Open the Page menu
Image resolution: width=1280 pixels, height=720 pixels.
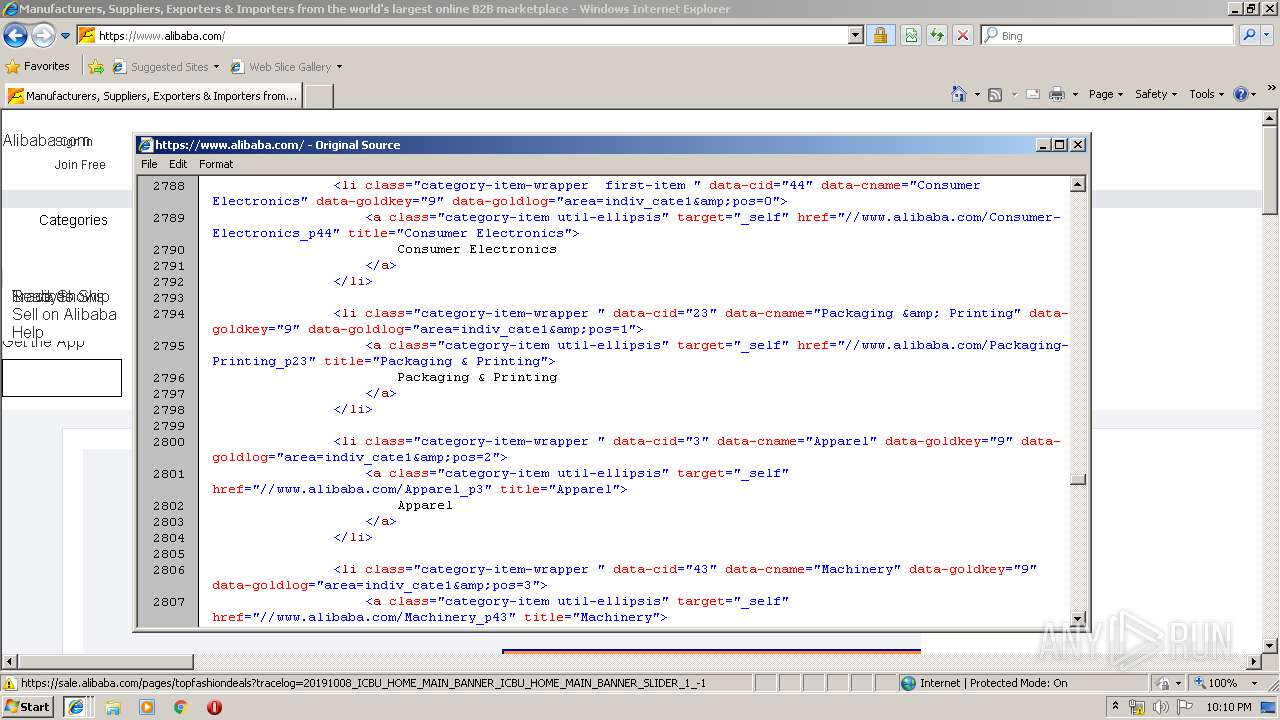point(1105,94)
